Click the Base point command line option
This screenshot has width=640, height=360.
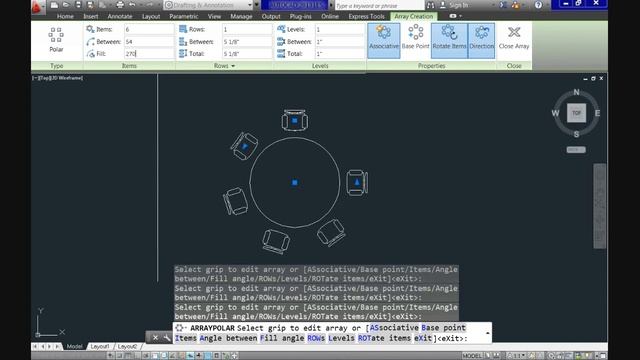pyautogui.click(x=443, y=328)
